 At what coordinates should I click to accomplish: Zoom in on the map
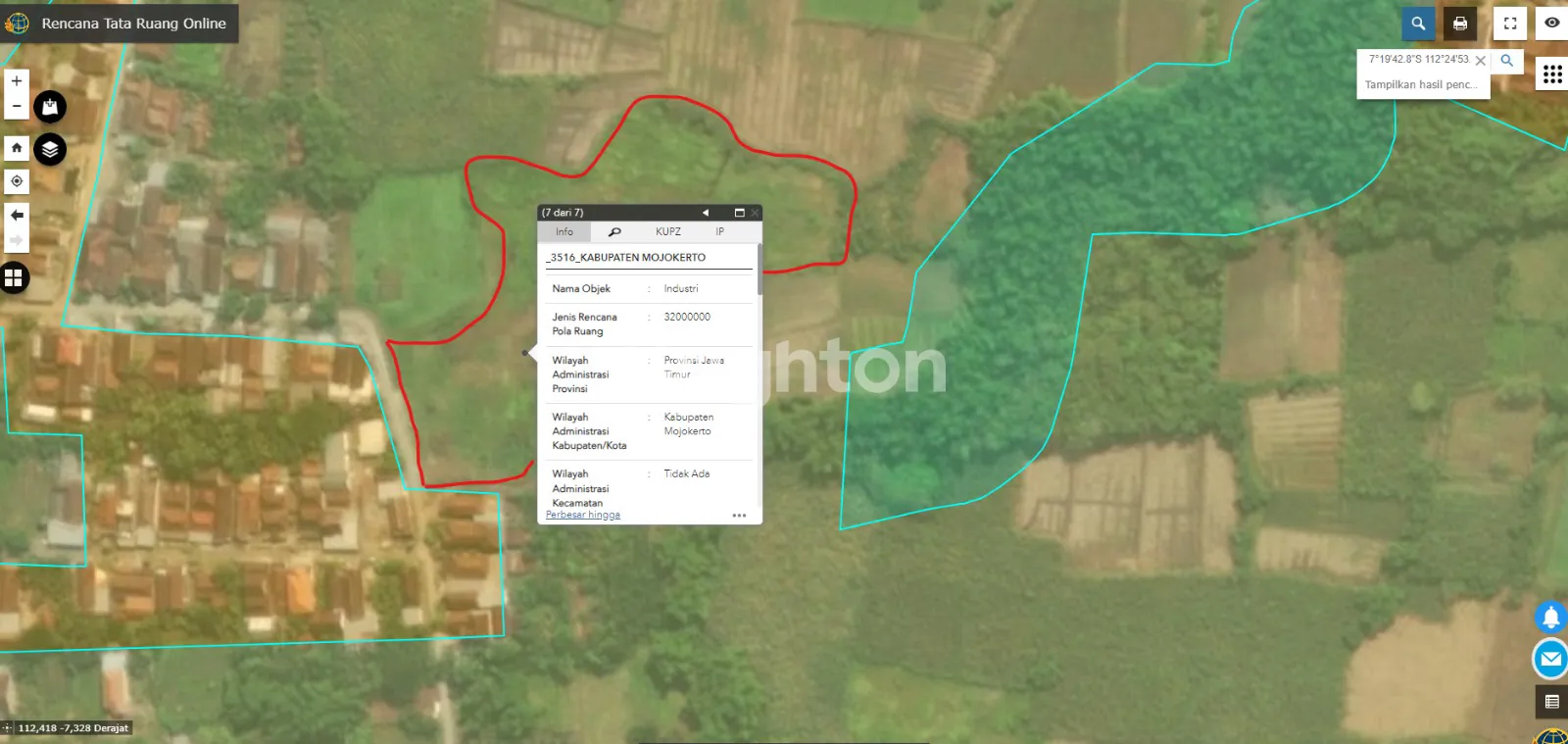pyautogui.click(x=17, y=81)
